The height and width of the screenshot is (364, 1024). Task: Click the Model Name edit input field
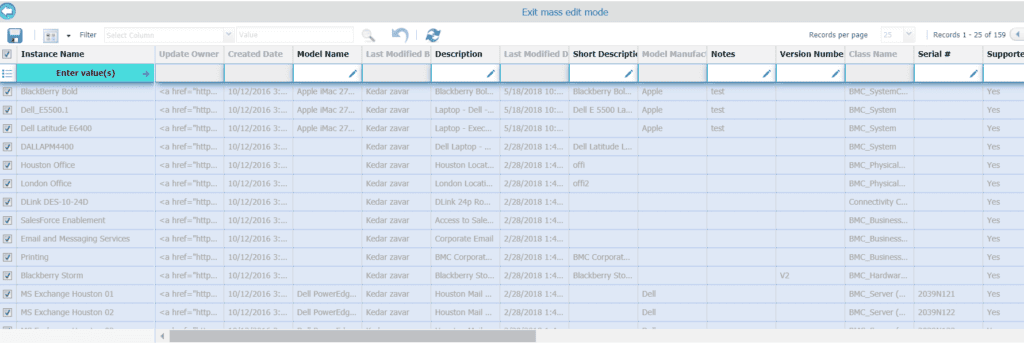[327, 74]
